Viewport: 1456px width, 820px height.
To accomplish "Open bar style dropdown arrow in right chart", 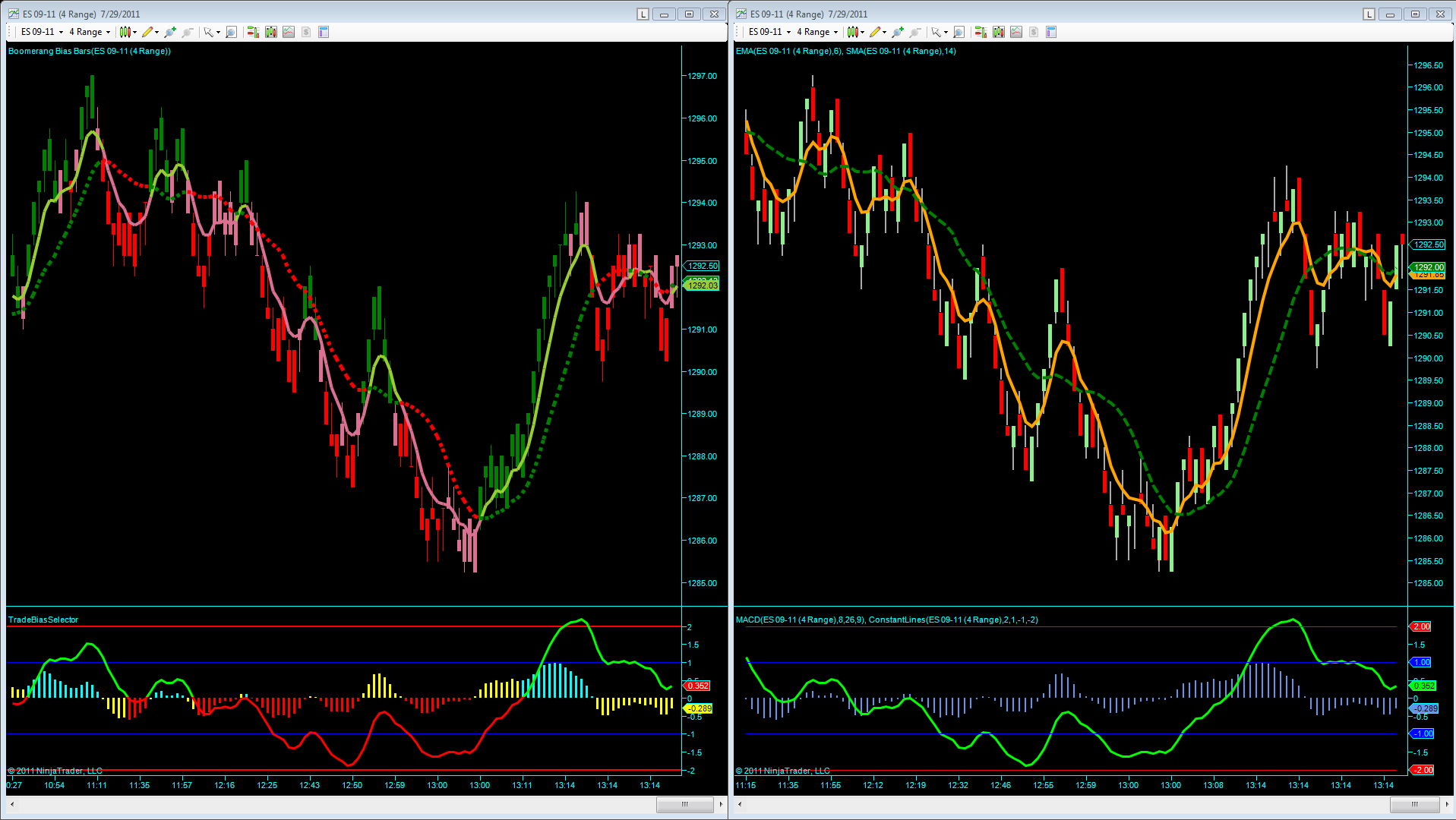I will point(862,32).
